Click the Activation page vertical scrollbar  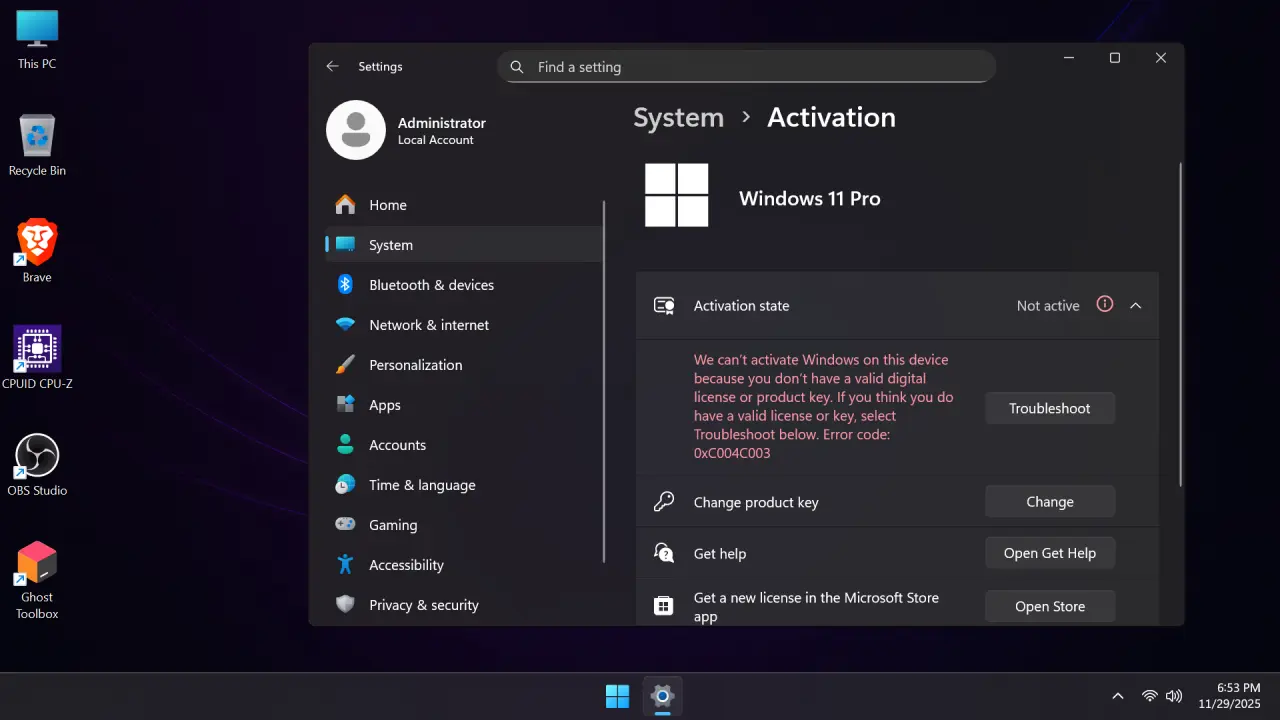1181,325
